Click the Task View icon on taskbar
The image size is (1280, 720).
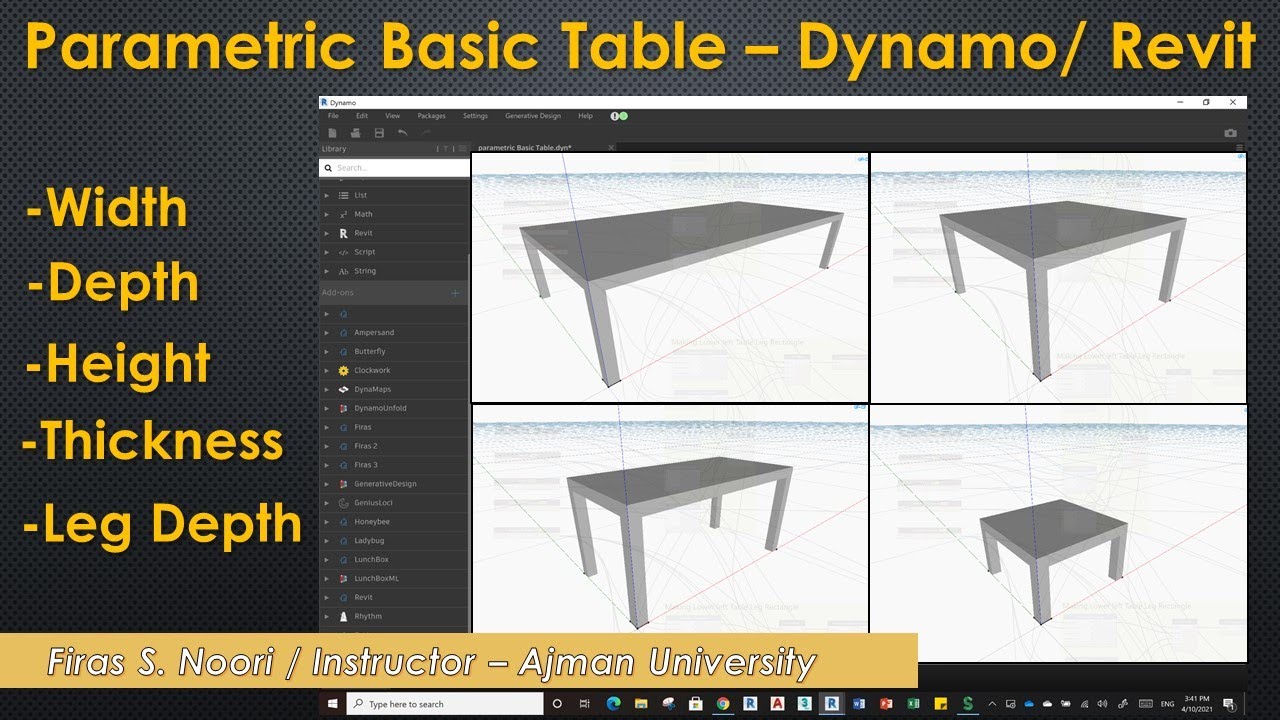[584, 704]
